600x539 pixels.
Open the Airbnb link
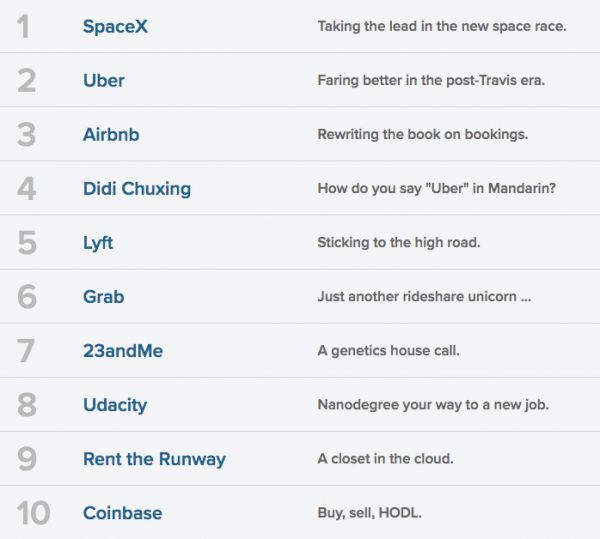[113, 134]
